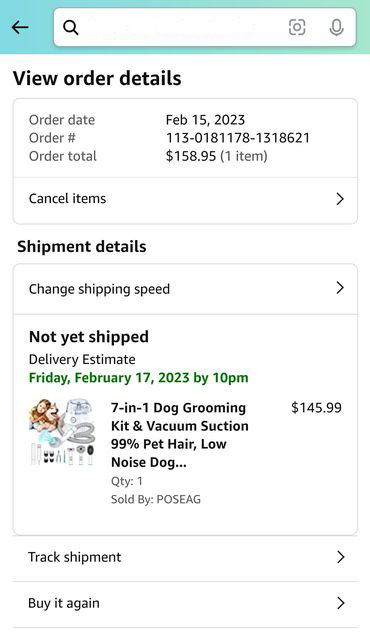Tap the Friday, February 17 delivery estimate
The height and width of the screenshot is (638, 370).
tap(138, 378)
